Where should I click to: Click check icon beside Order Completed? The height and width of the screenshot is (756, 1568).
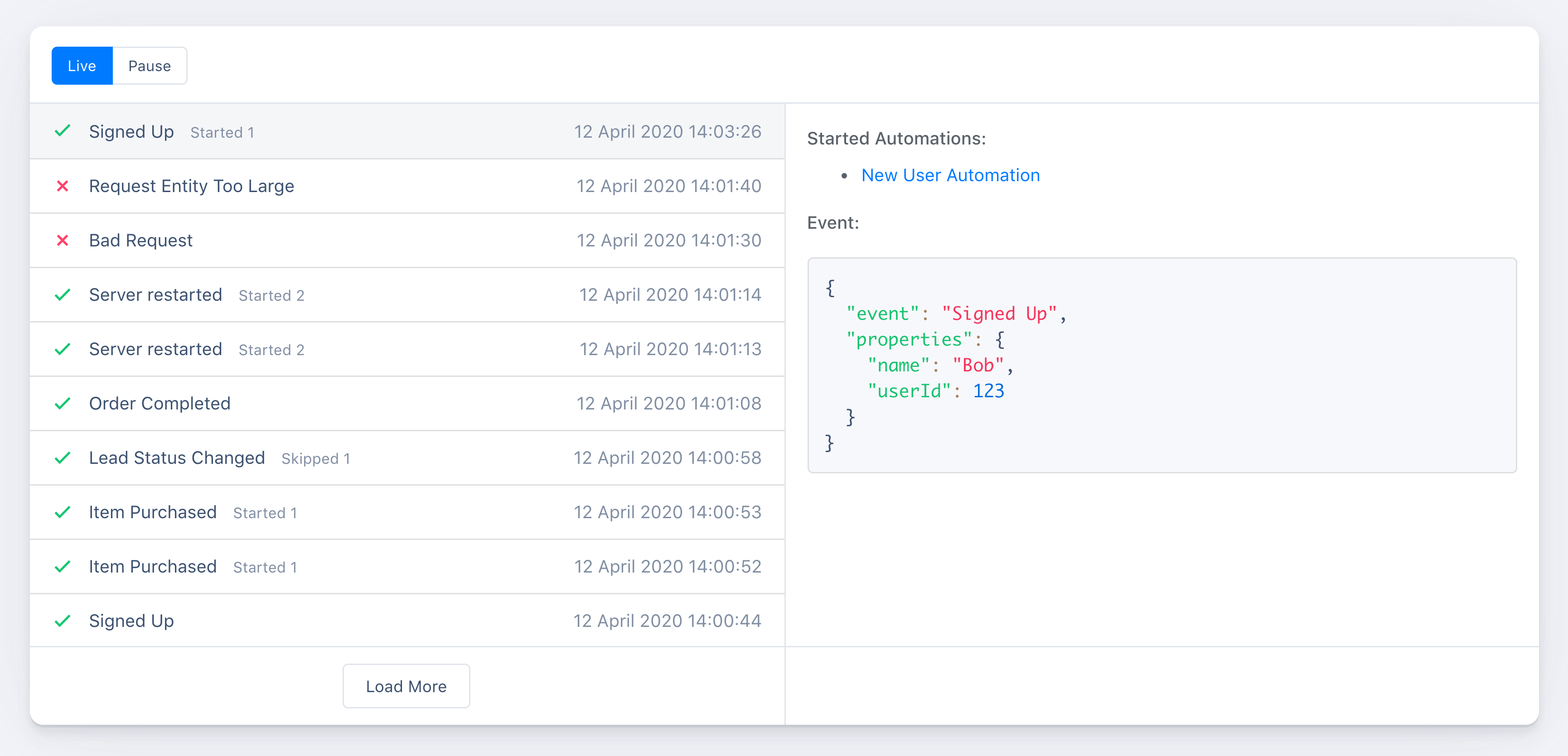(63, 403)
